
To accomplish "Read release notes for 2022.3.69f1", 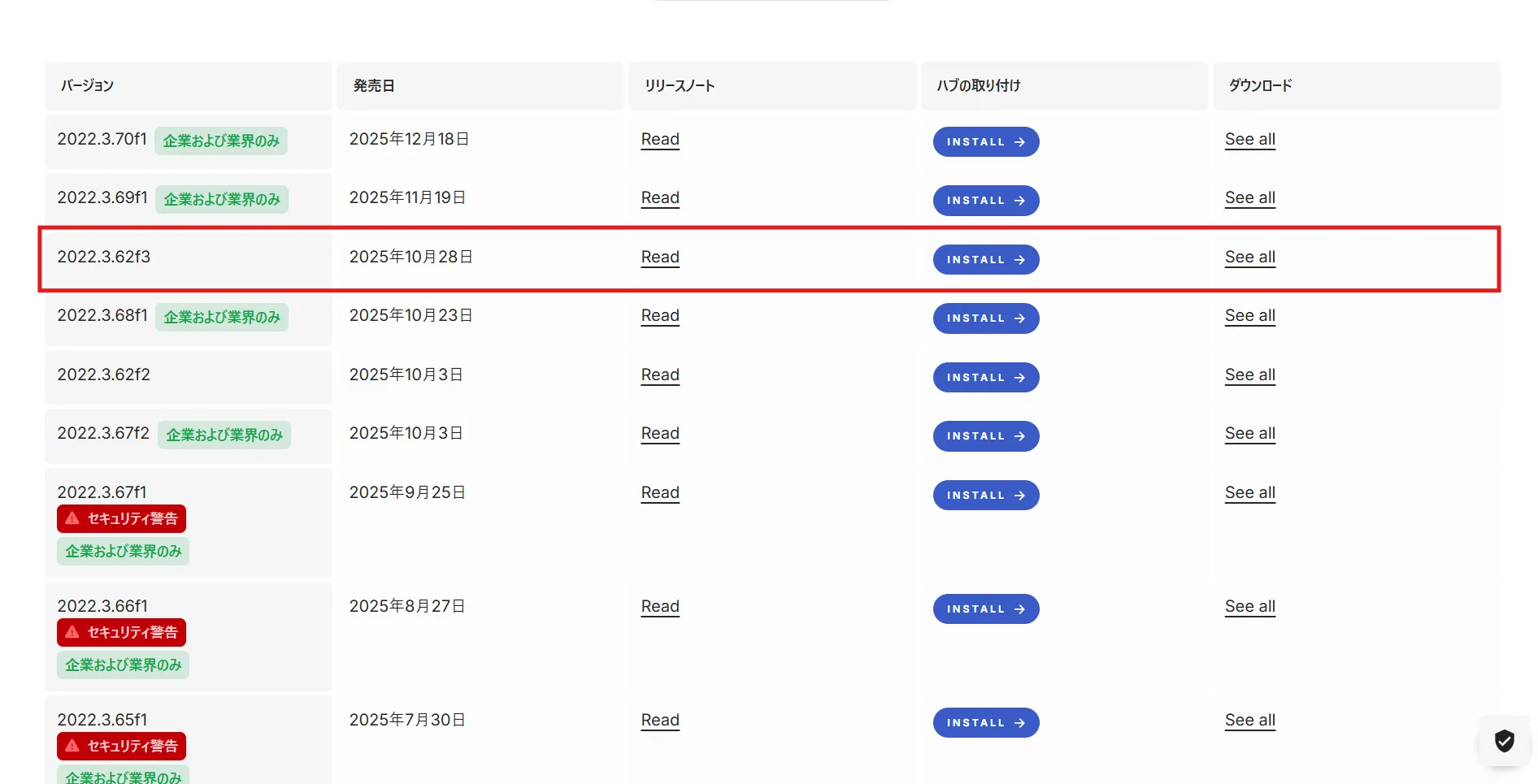I will 659,198.
